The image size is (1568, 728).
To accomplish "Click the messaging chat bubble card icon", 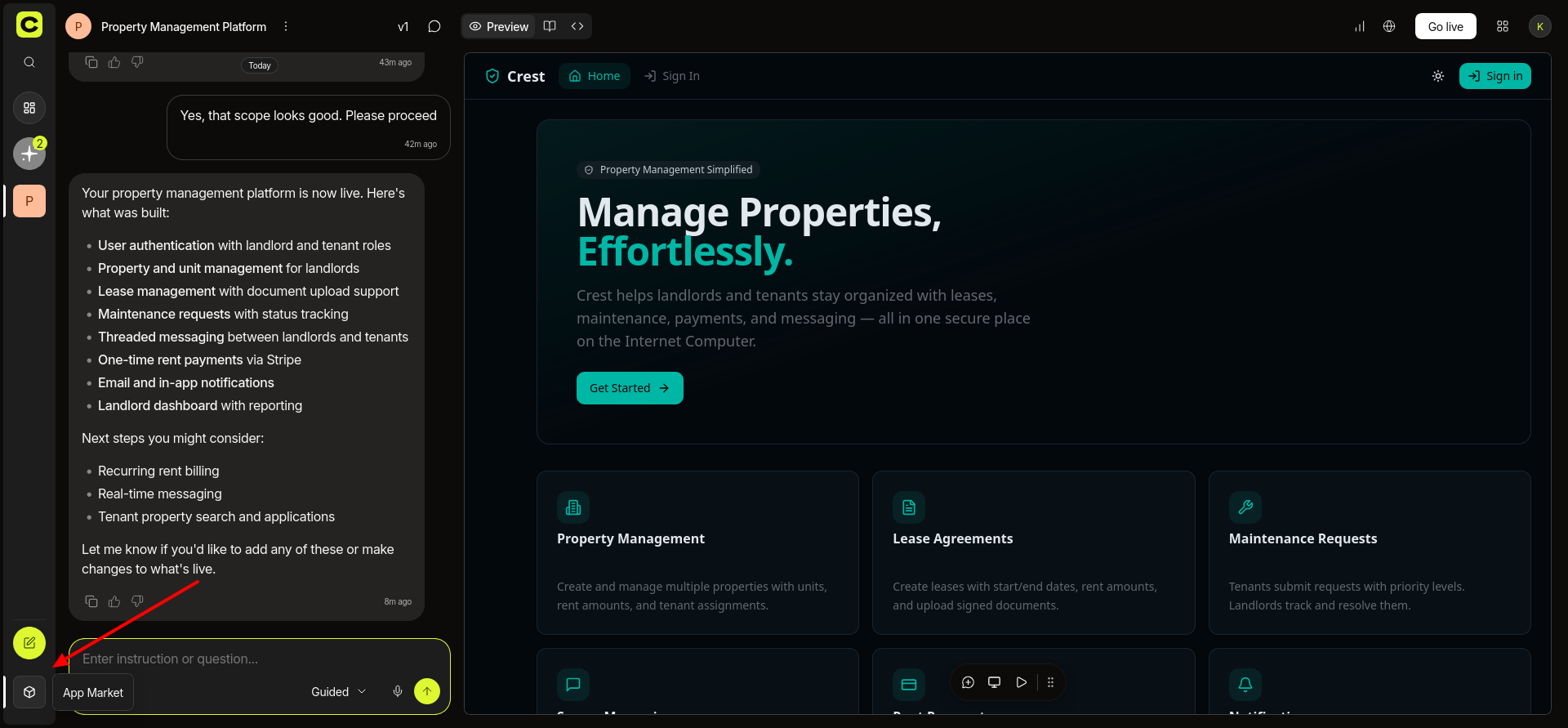I will pyautogui.click(x=573, y=685).
